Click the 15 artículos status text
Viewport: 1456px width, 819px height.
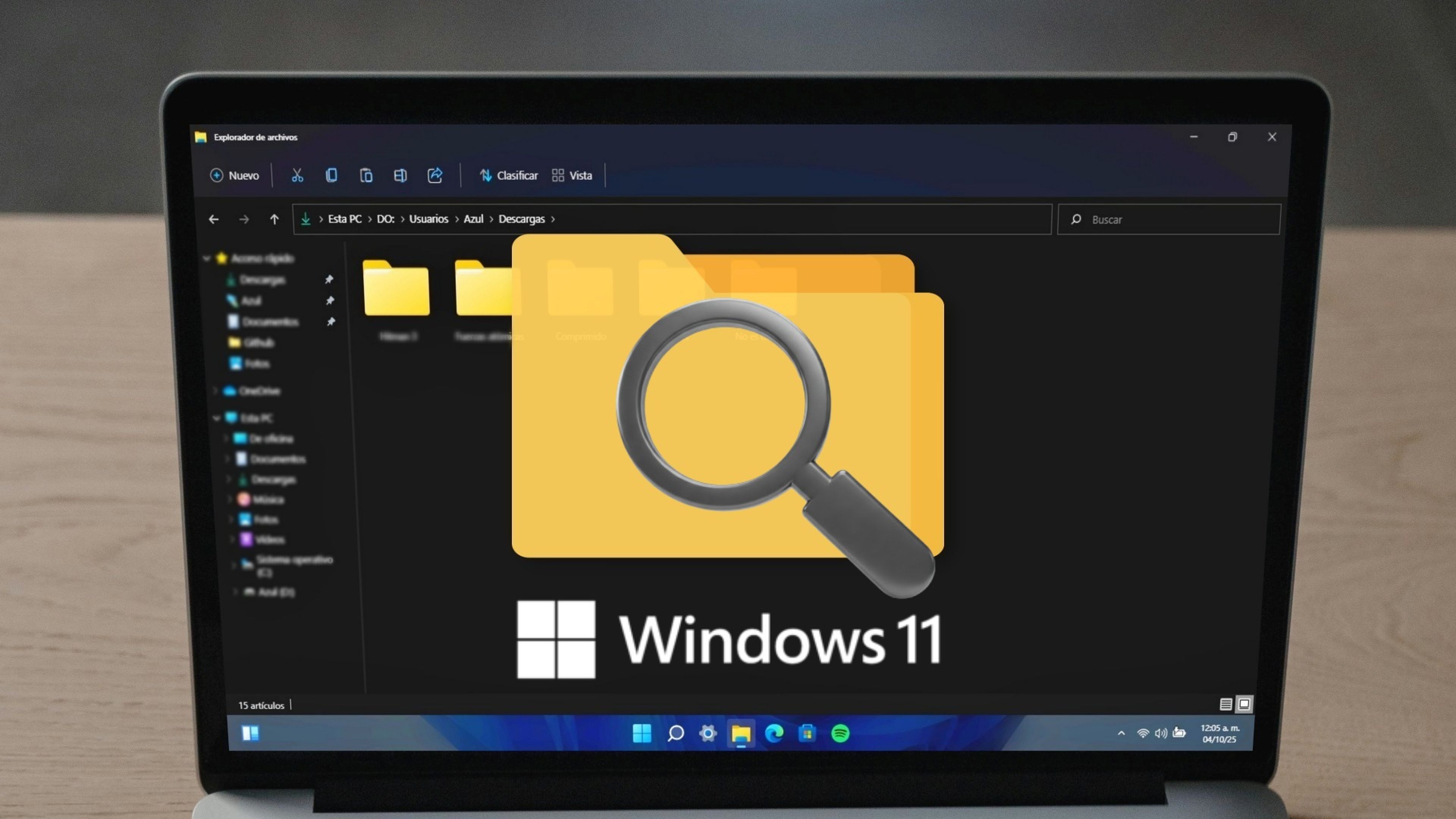261,705
